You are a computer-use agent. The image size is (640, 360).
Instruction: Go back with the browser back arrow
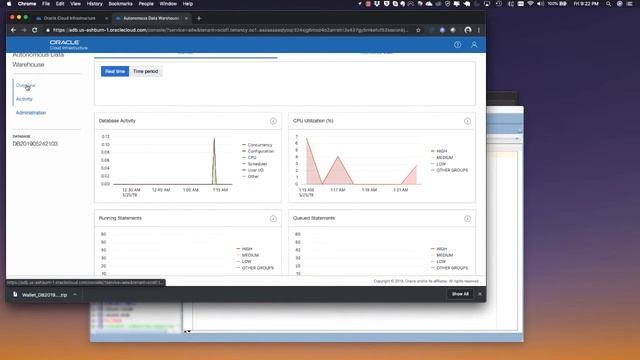(x=13, y=30)
